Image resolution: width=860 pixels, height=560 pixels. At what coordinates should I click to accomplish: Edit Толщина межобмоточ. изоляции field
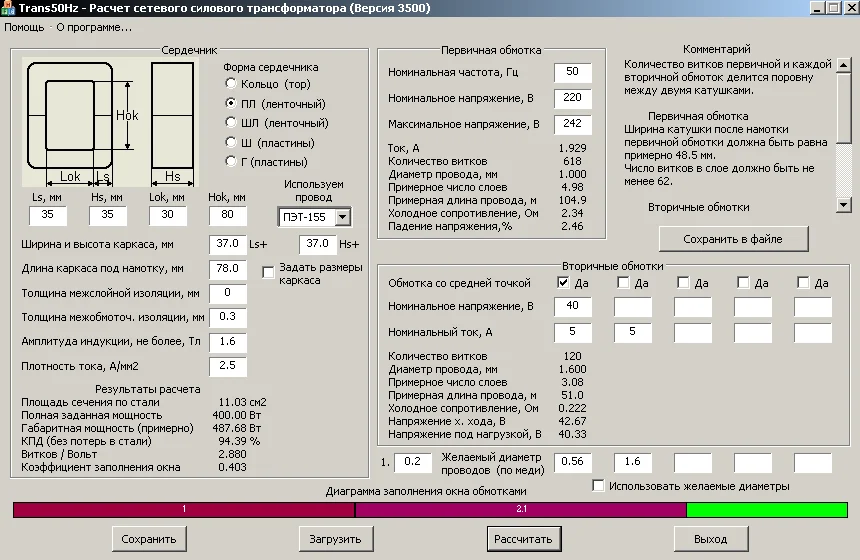pyautogui.click(x=228, y=317)
